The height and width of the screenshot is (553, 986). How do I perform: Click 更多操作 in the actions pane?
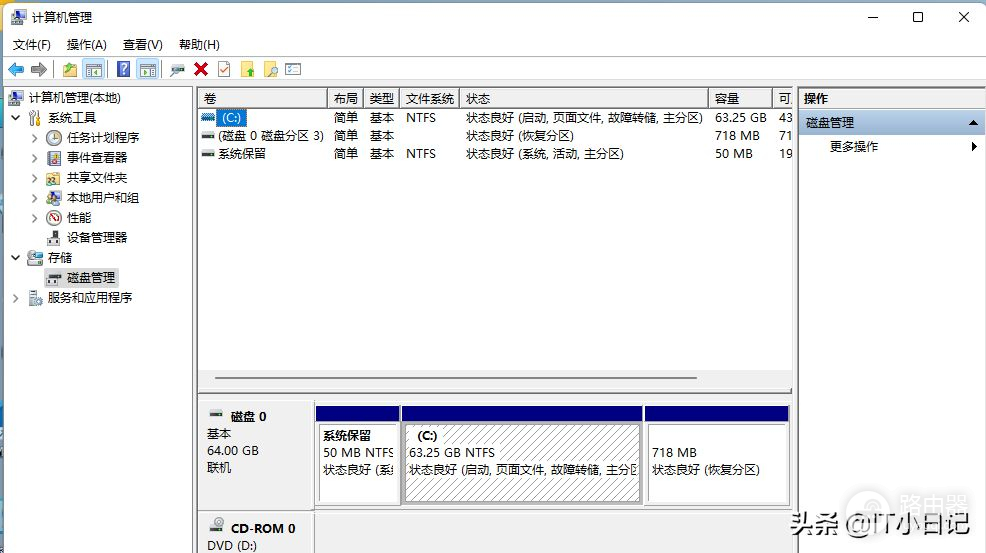tap(854, 147)
